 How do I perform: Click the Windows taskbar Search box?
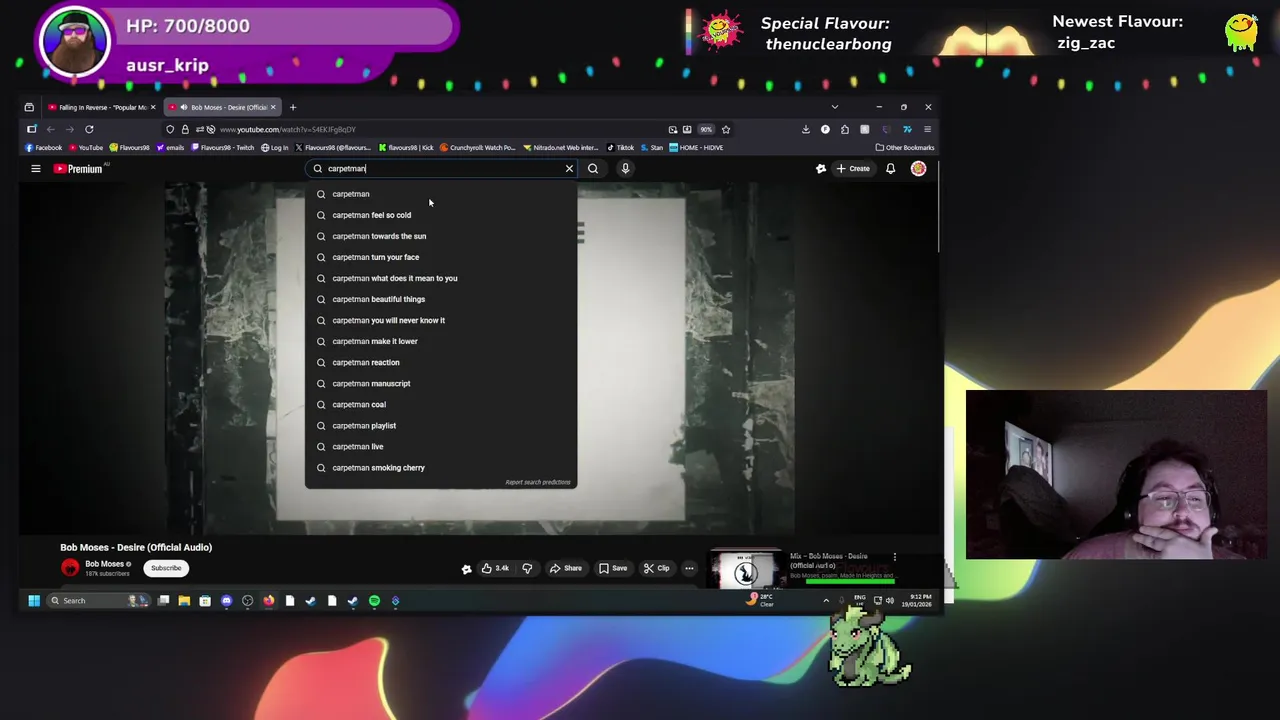pos(98,601)
